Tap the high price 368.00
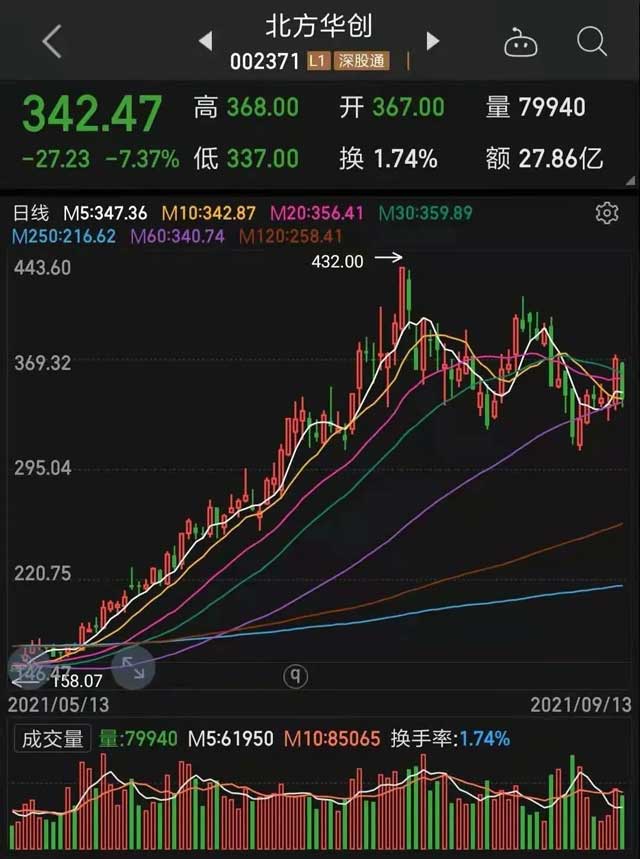Image resolution: width=640 pixels, height=859 pixels. point(263,107)
